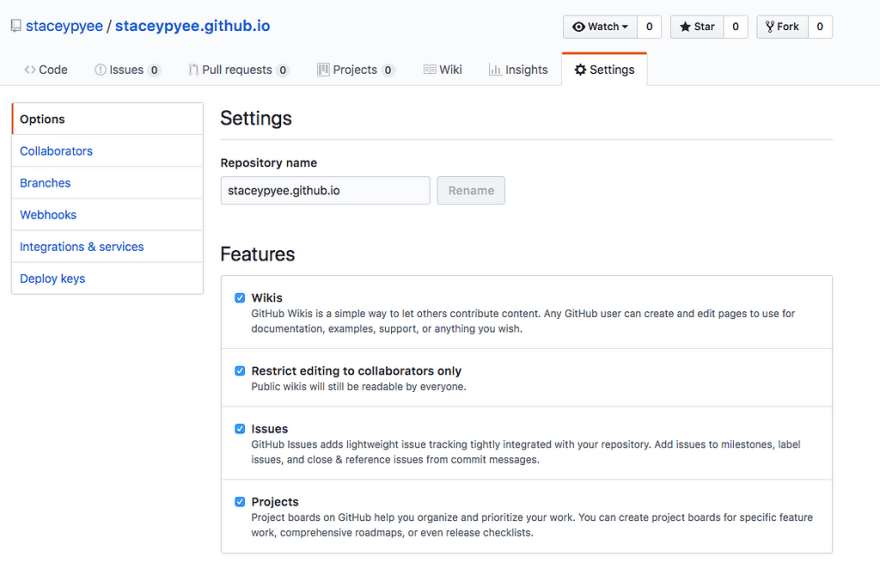
Task: Click the Fork button
Action: [x=782, y=26]
